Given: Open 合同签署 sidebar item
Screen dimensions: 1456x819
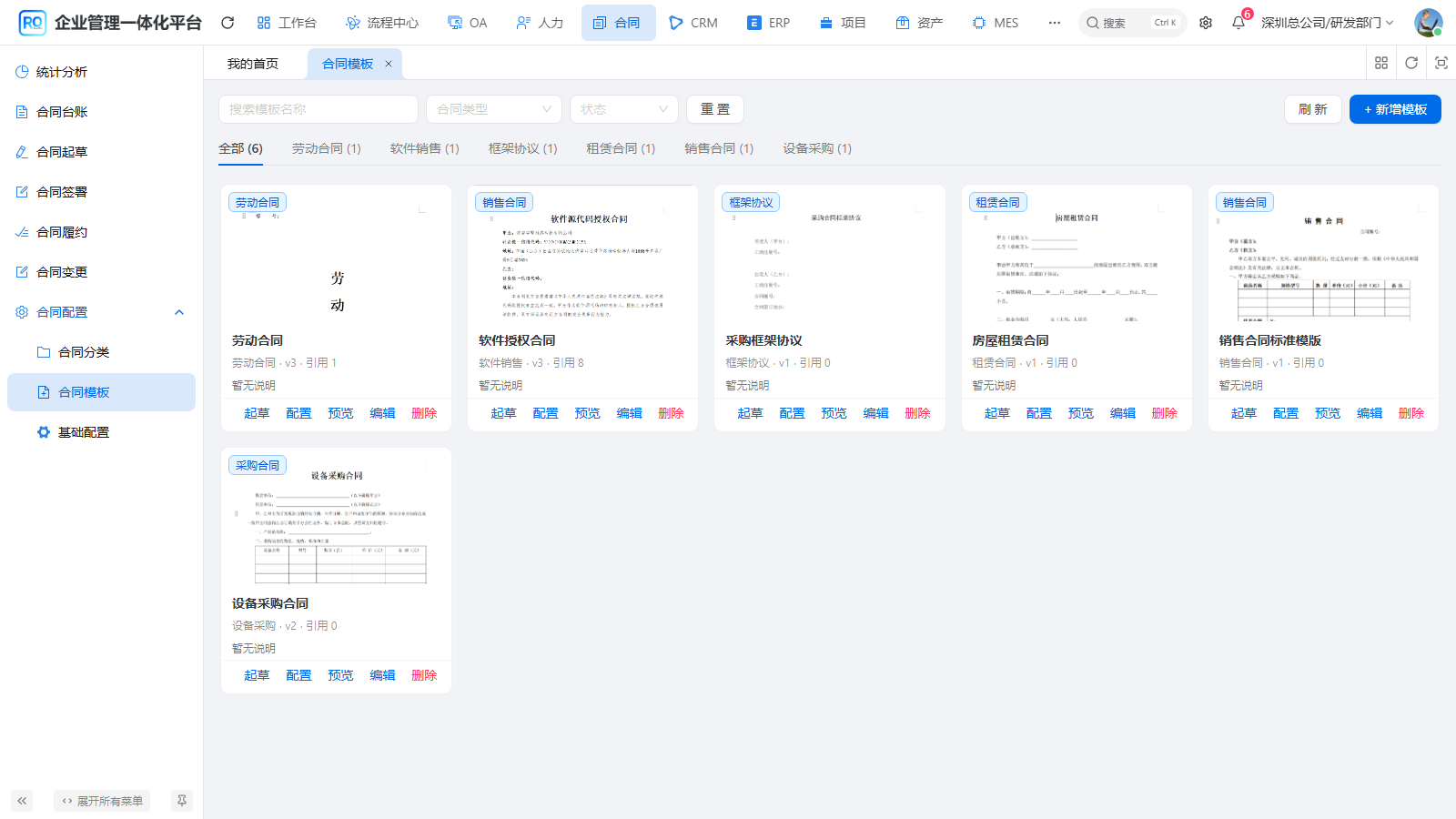Looking at the screenshot, I should coord(101,192).
